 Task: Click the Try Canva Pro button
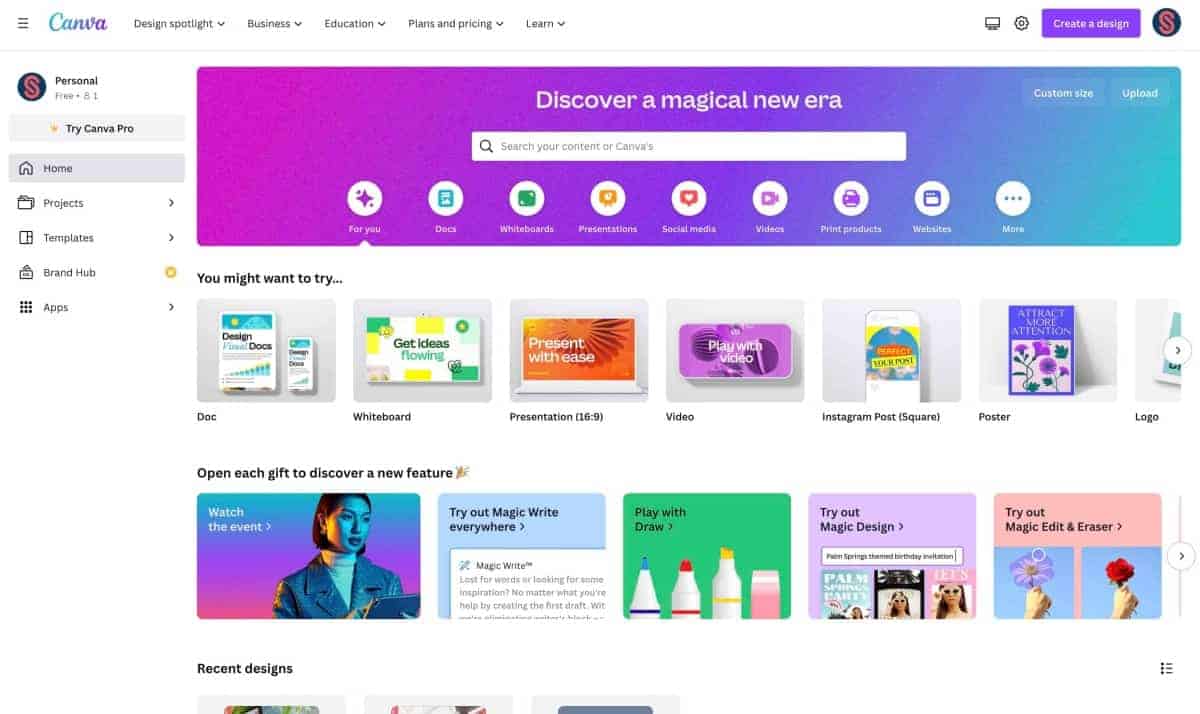pos(97,128)
